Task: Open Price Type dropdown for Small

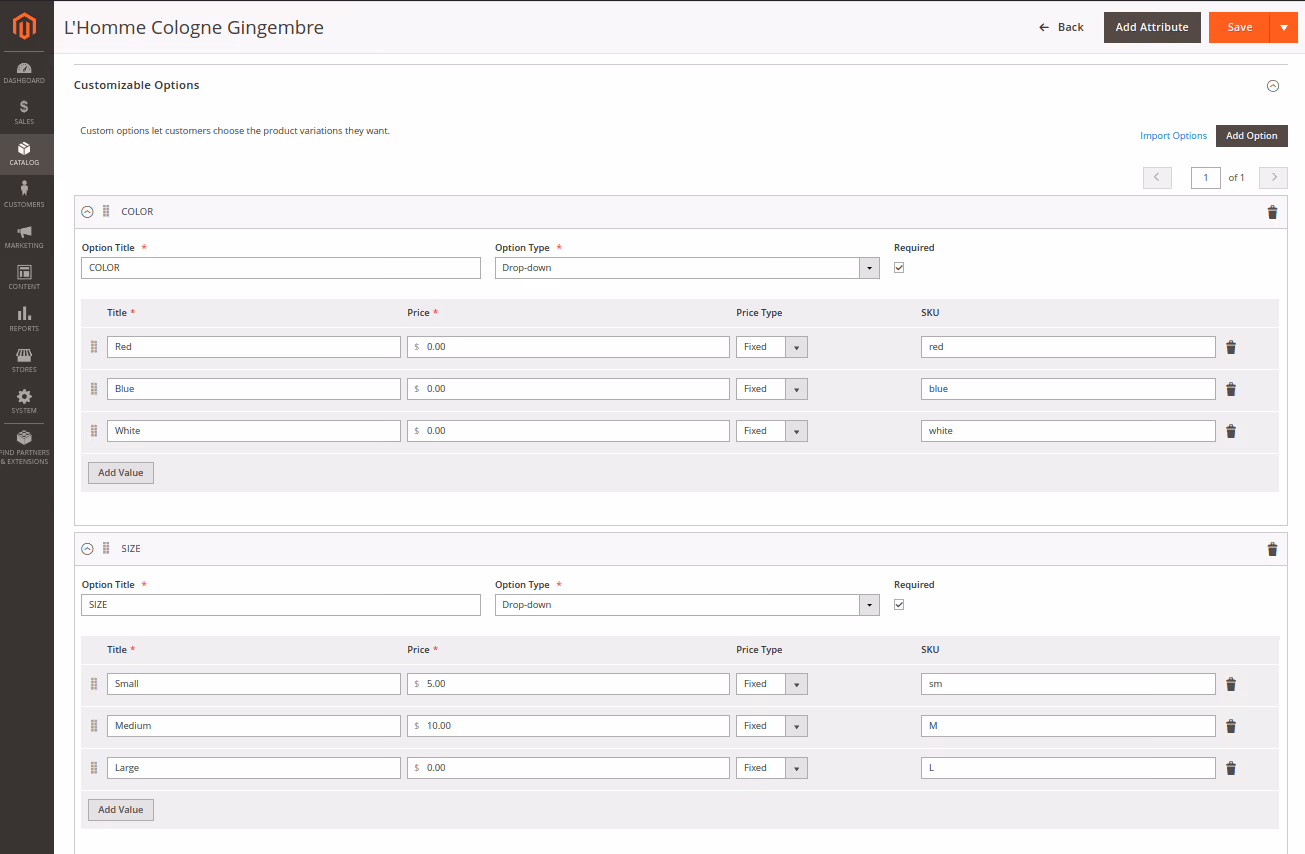Action: pyautogui.click(x=772, y=684)
